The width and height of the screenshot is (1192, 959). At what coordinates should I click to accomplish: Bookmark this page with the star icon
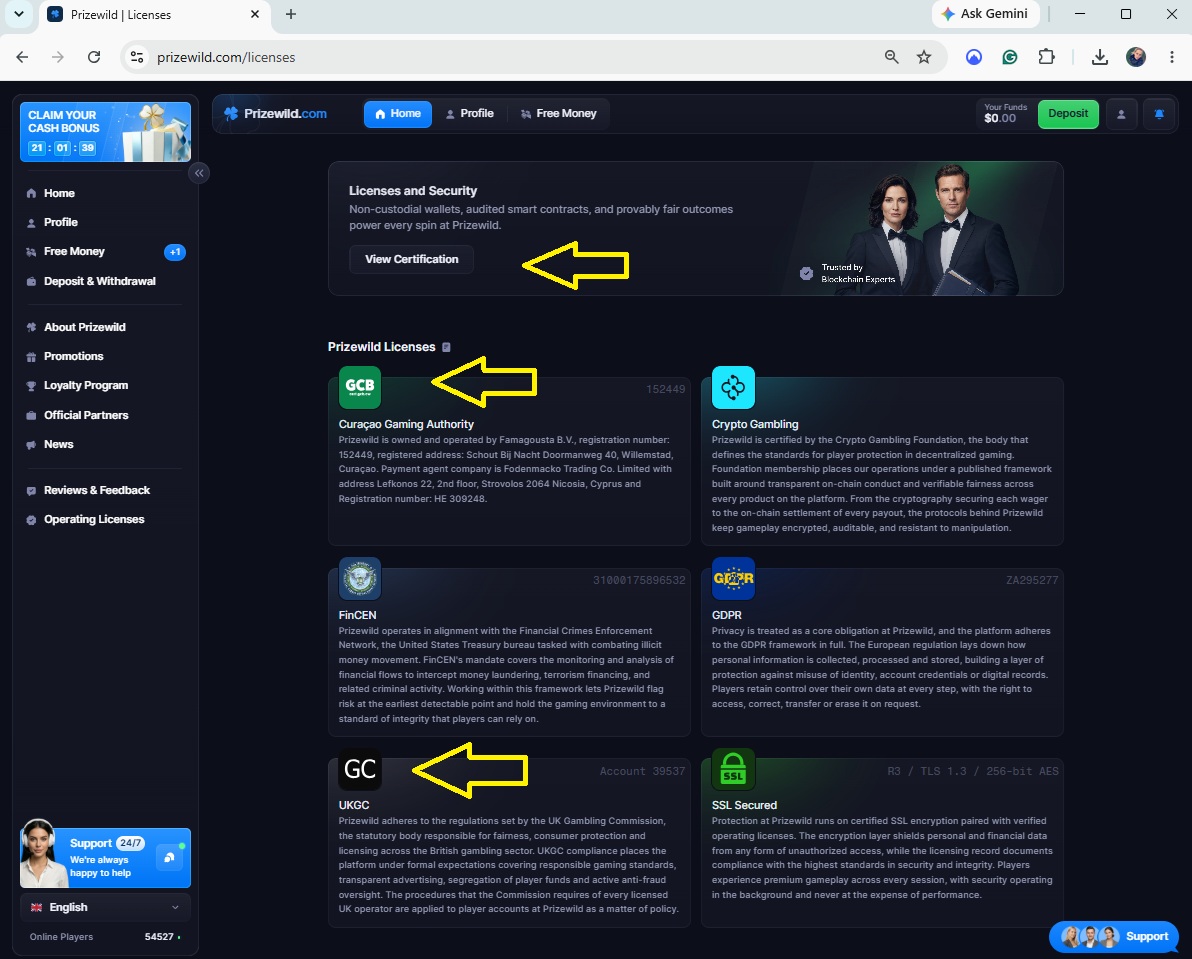pyautogui.click(x=924, y=57)
